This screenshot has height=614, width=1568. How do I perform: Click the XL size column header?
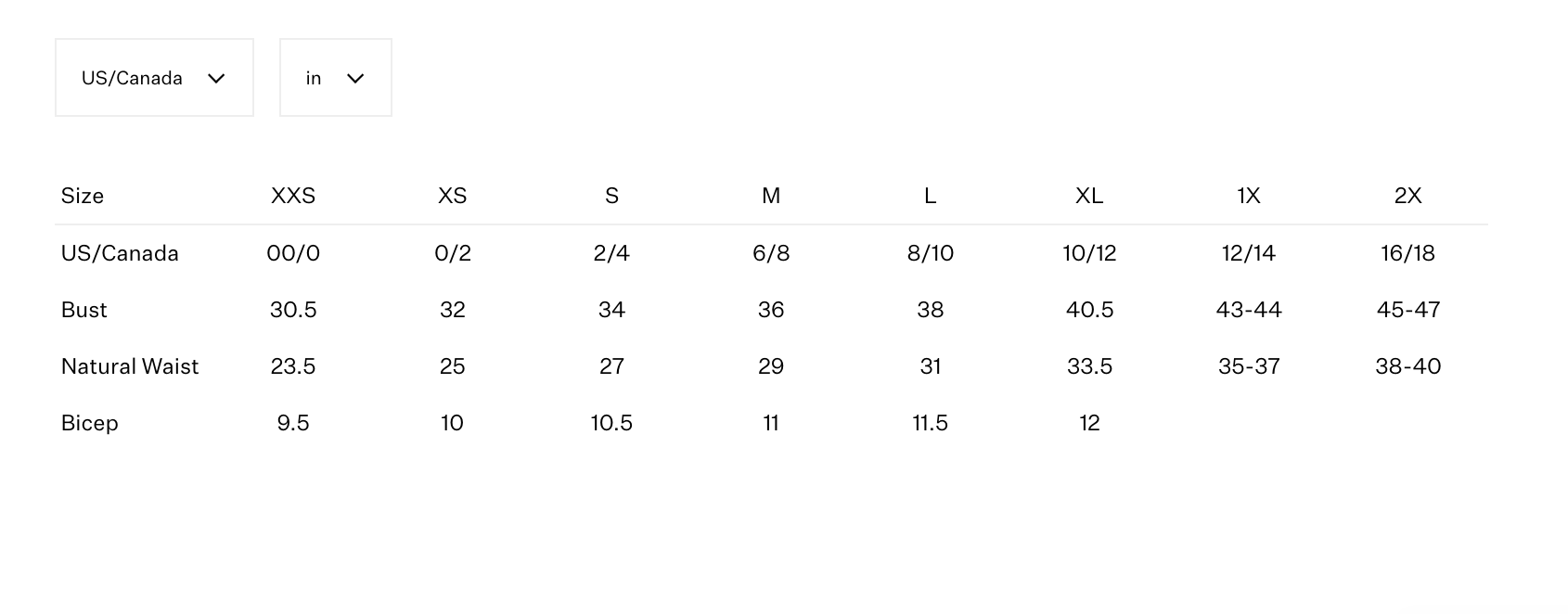[1089, 196]
